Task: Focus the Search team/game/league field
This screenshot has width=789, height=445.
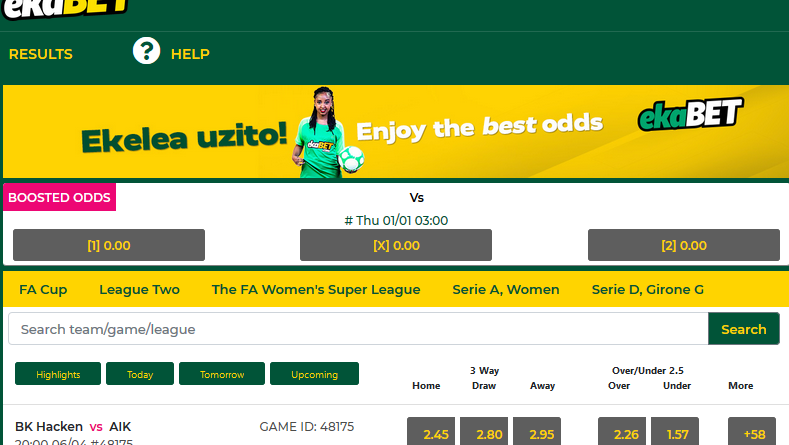Action: coord(358,329)
